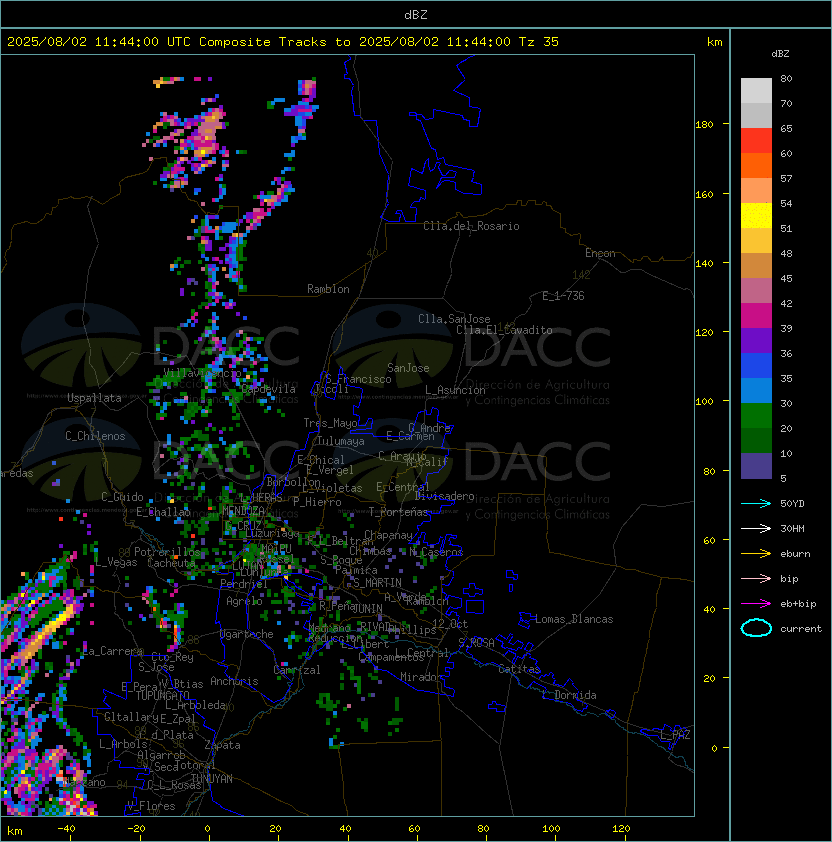
Task: Pick the light gray 70-80 dBZ swatch
Action: pyautogui.click(x=756, y=91)
